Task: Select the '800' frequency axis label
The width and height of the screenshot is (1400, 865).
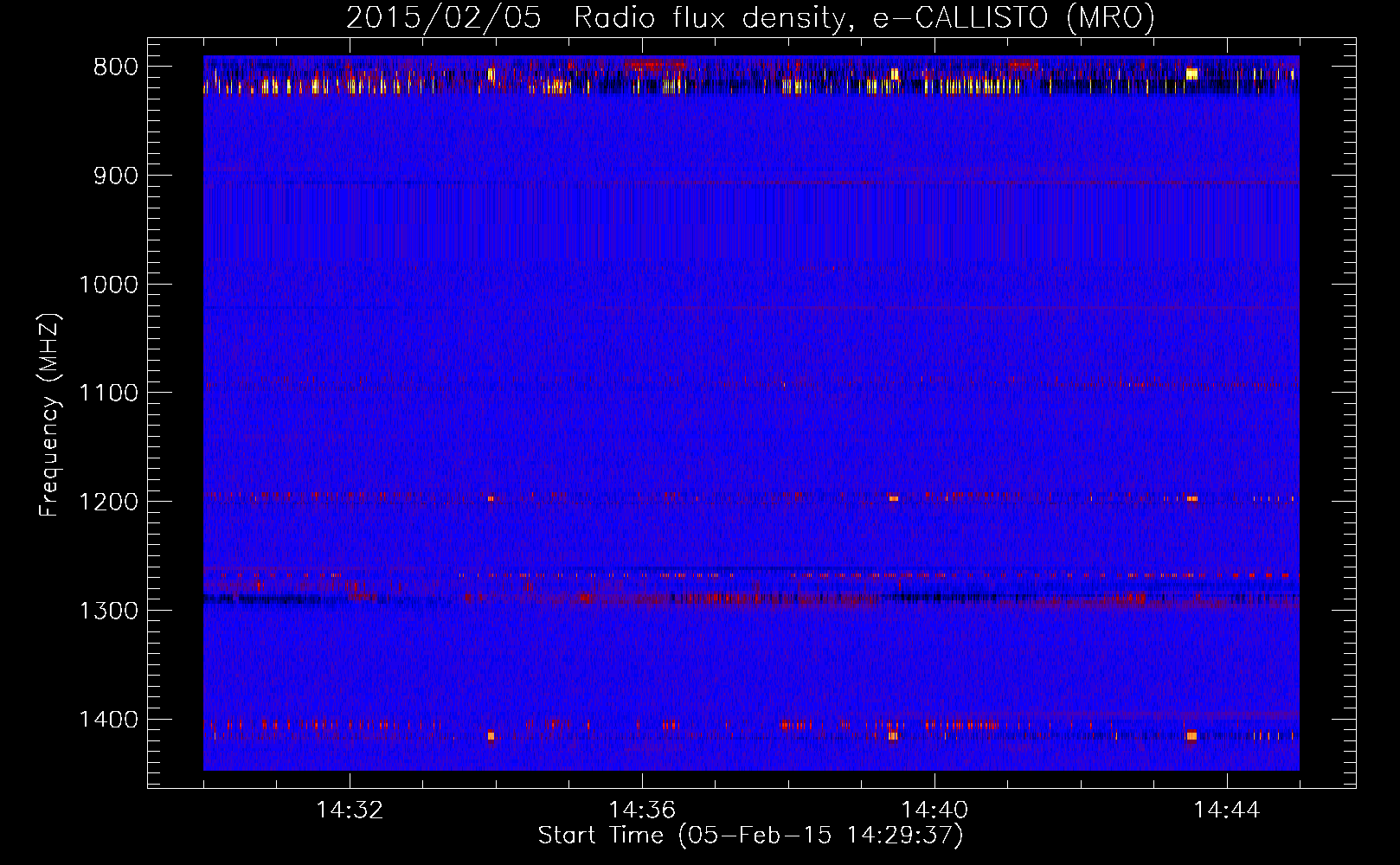Action: [115, 67]
